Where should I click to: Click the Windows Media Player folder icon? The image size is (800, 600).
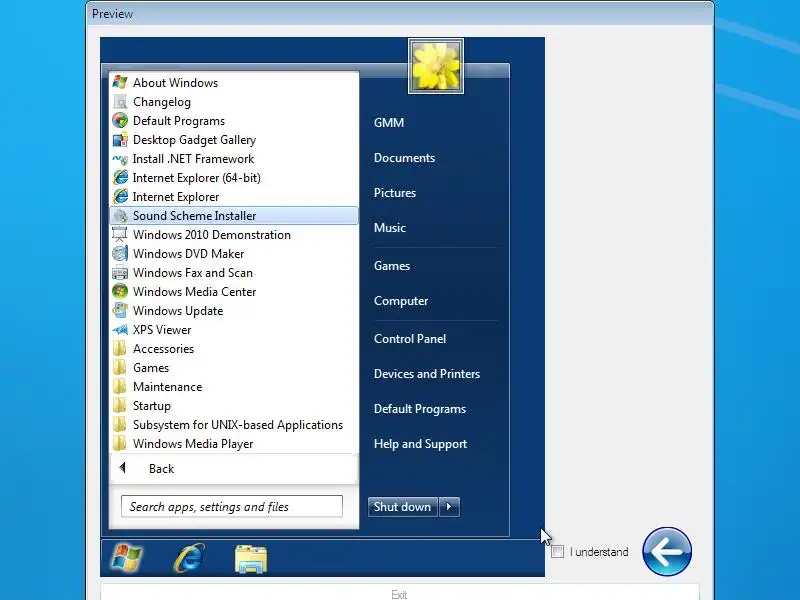(x=120, y=443)
